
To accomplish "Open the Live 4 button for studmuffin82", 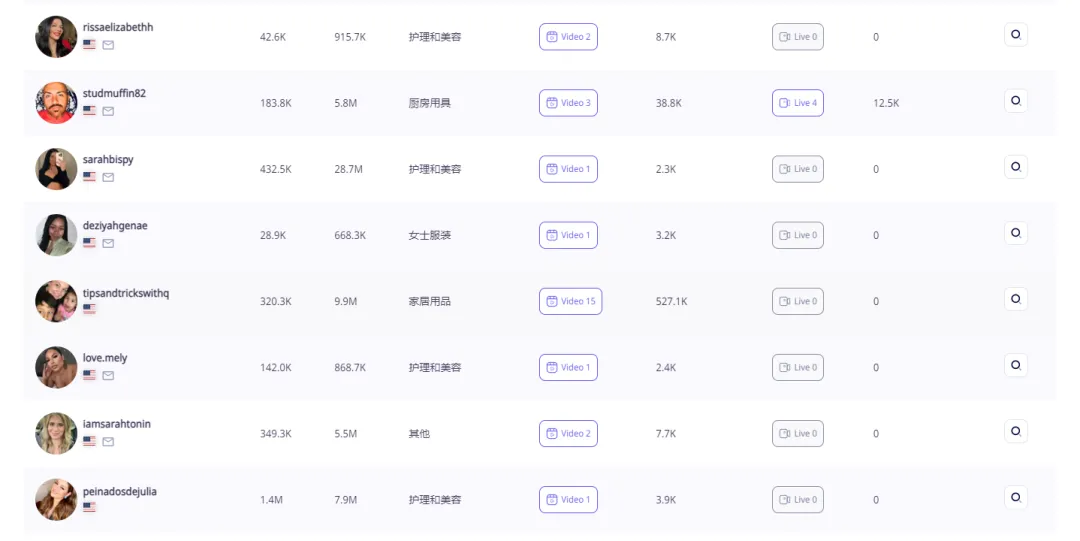I will [x=798, y=103].
